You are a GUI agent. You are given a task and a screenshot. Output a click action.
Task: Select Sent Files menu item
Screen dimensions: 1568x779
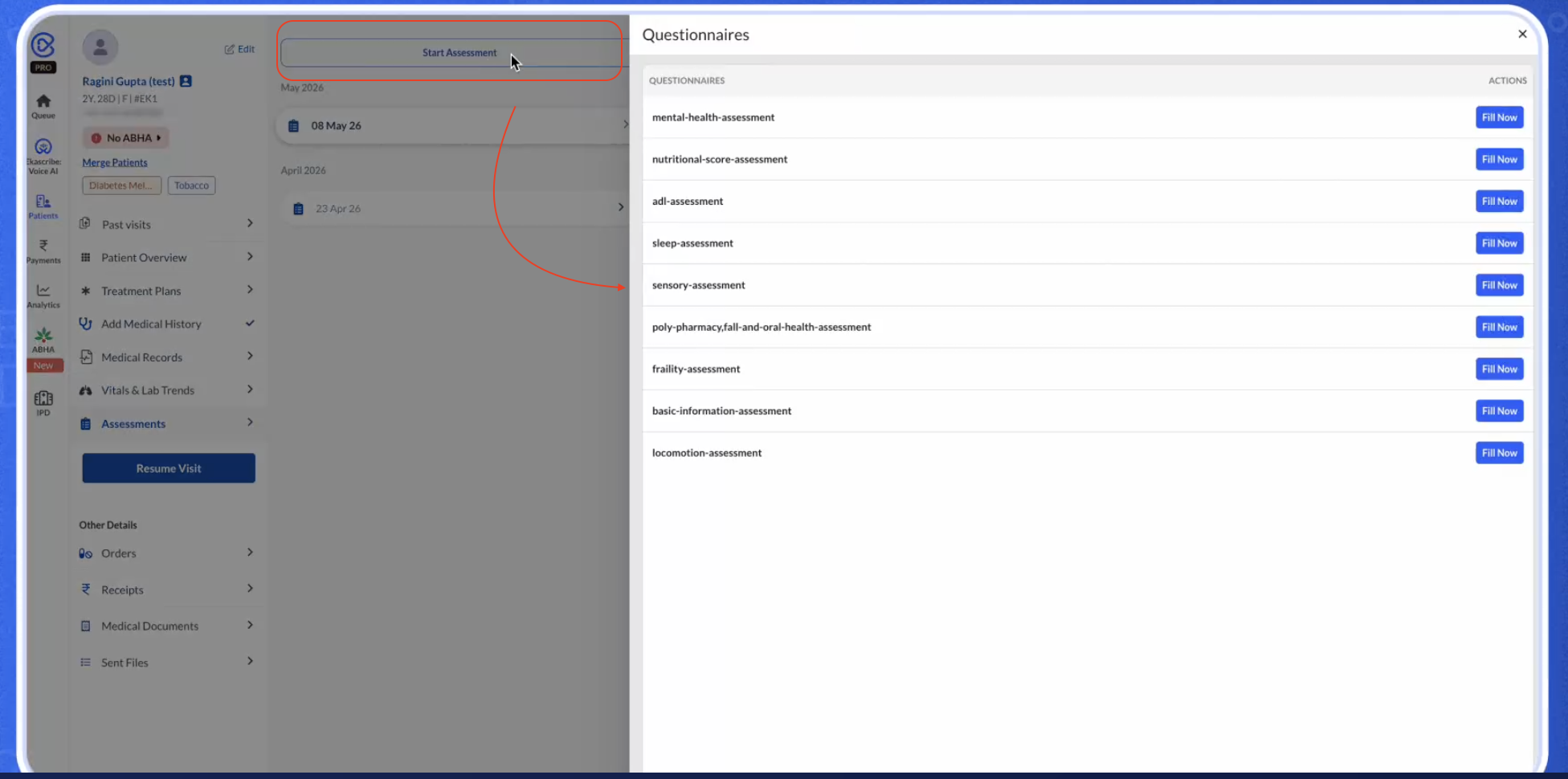click(x=169, y=663)
